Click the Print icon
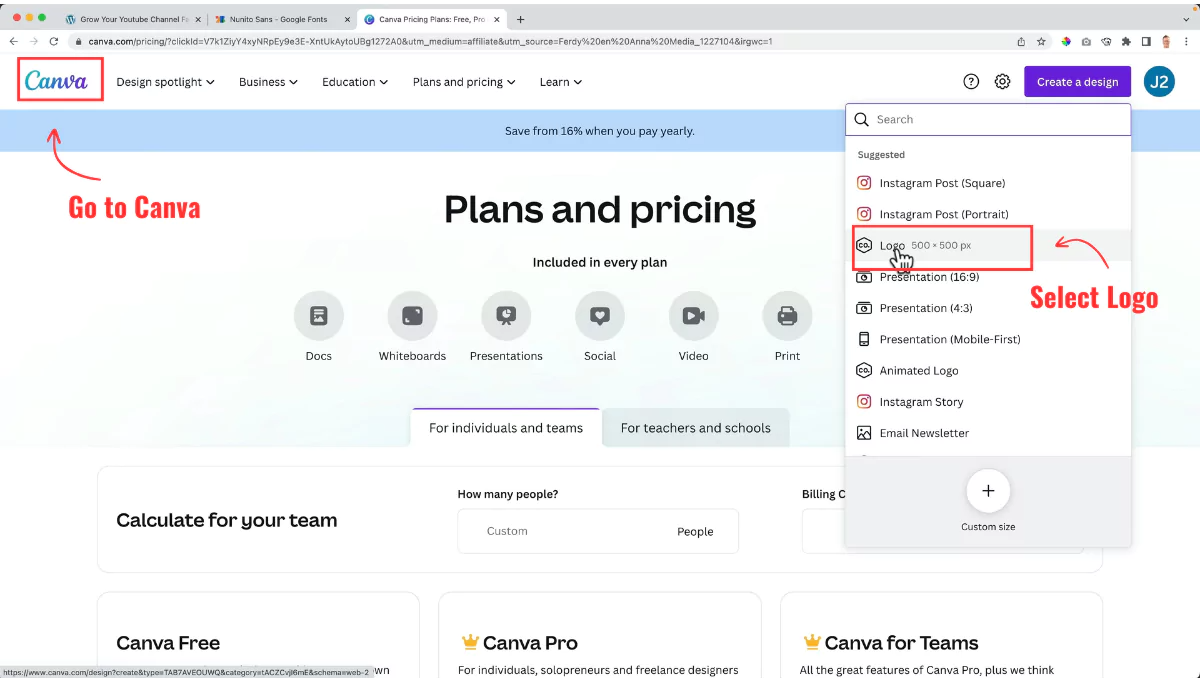Viewport: 1200px width, 678px height. [x=787, y=316]
